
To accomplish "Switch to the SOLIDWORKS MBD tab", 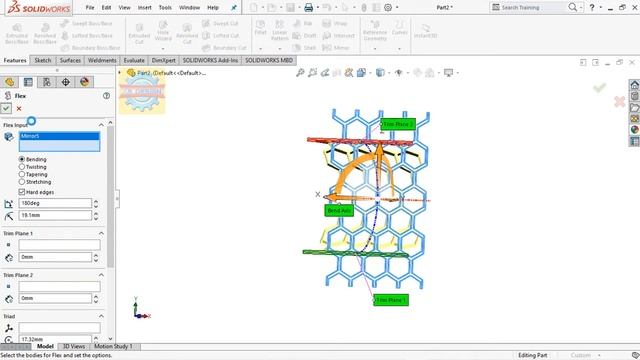I will [x=269, y=60].
